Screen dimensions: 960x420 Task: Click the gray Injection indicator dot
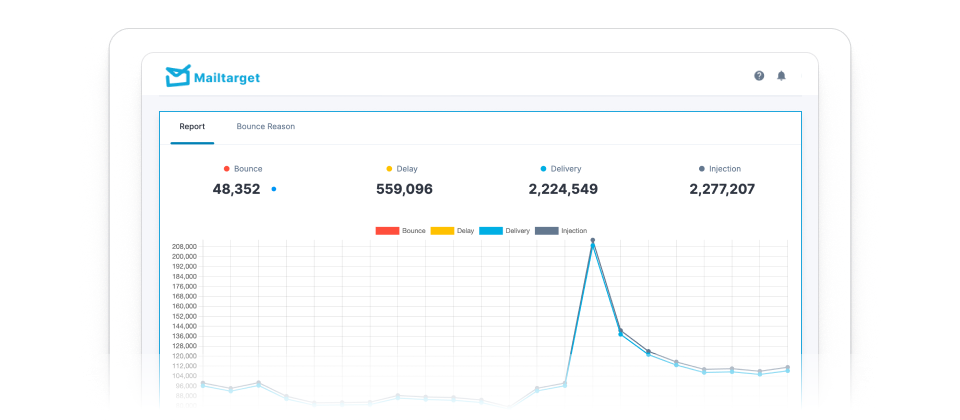tap(702, 169)
